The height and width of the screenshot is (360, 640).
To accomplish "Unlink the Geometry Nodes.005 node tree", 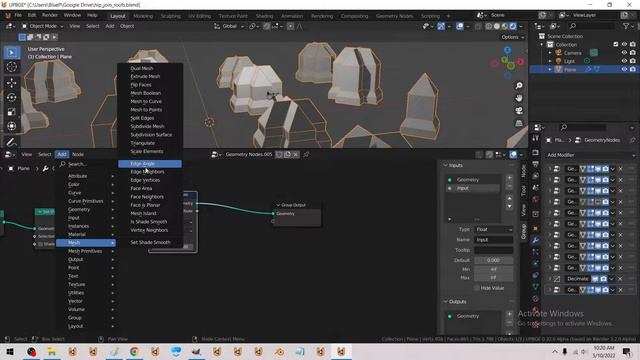I will [296, 154].
